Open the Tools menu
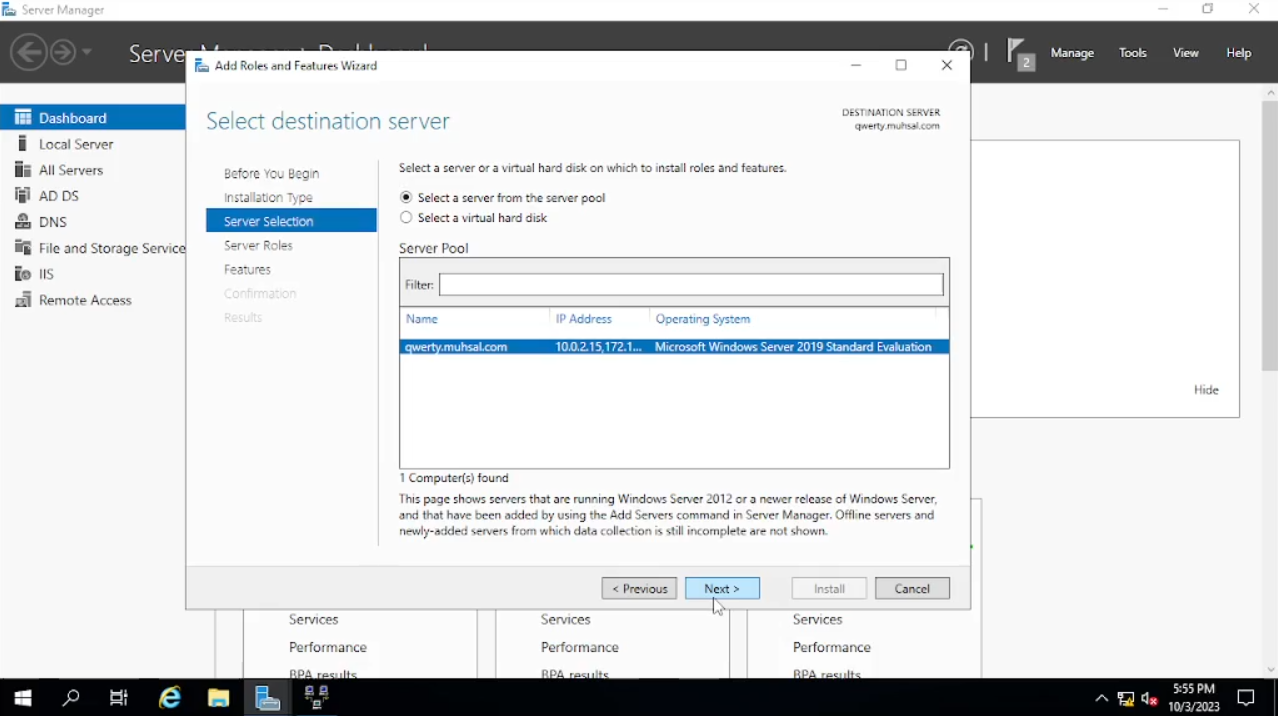The image size is (1278, 716). click(x=1132, y=53)
